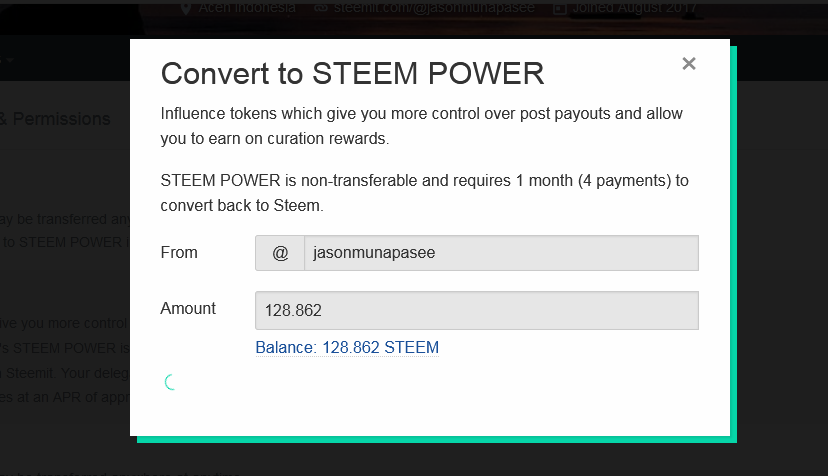Click the Aceh Indonesia location text
Viewport: 828px width, 476px height.
pyautogui.click(x=247, y=7)
